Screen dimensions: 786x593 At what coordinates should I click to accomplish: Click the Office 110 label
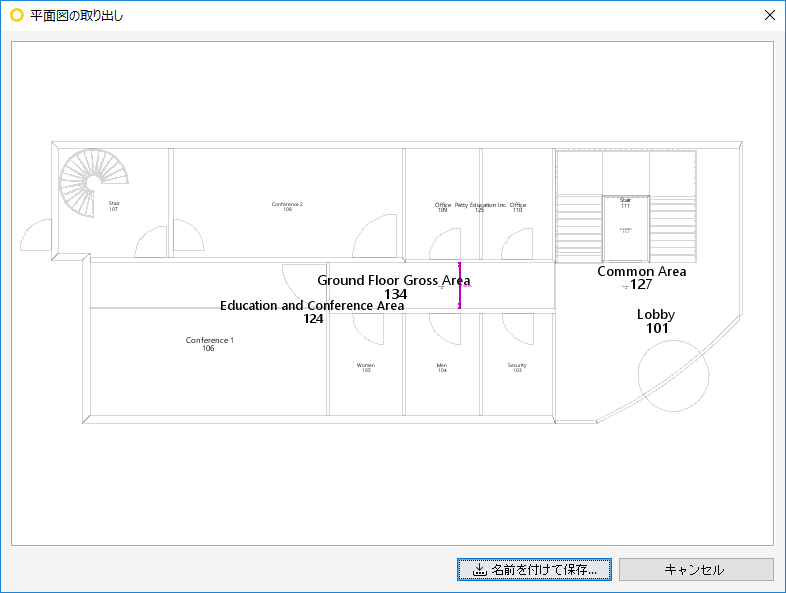(518, 207)
